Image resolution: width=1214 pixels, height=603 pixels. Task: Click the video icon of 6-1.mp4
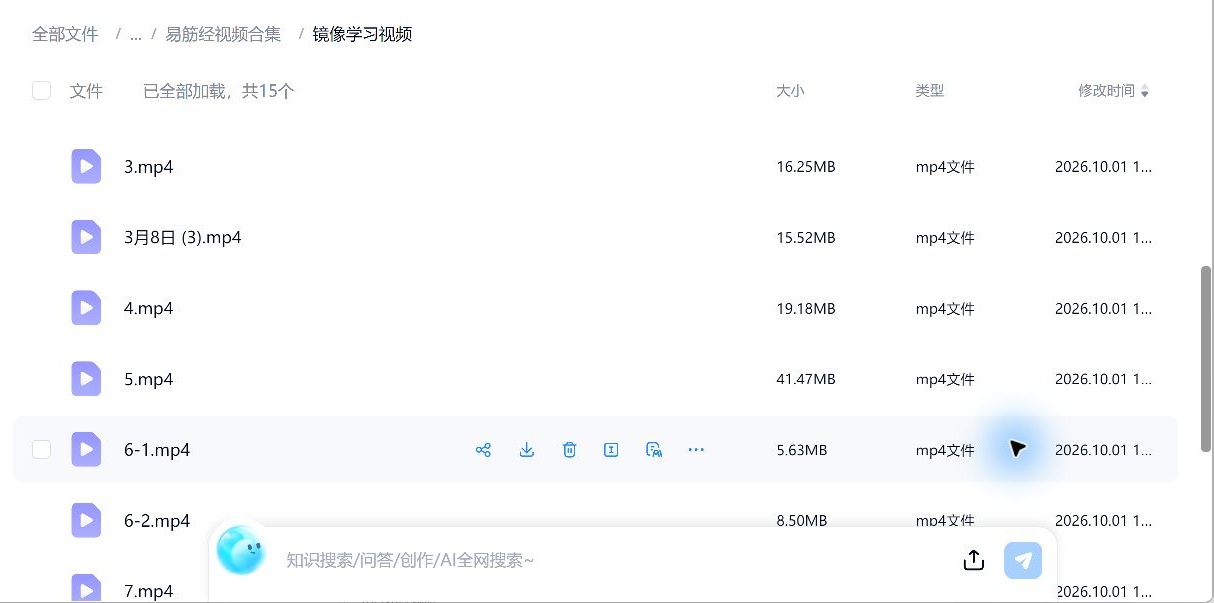[86, 450]
